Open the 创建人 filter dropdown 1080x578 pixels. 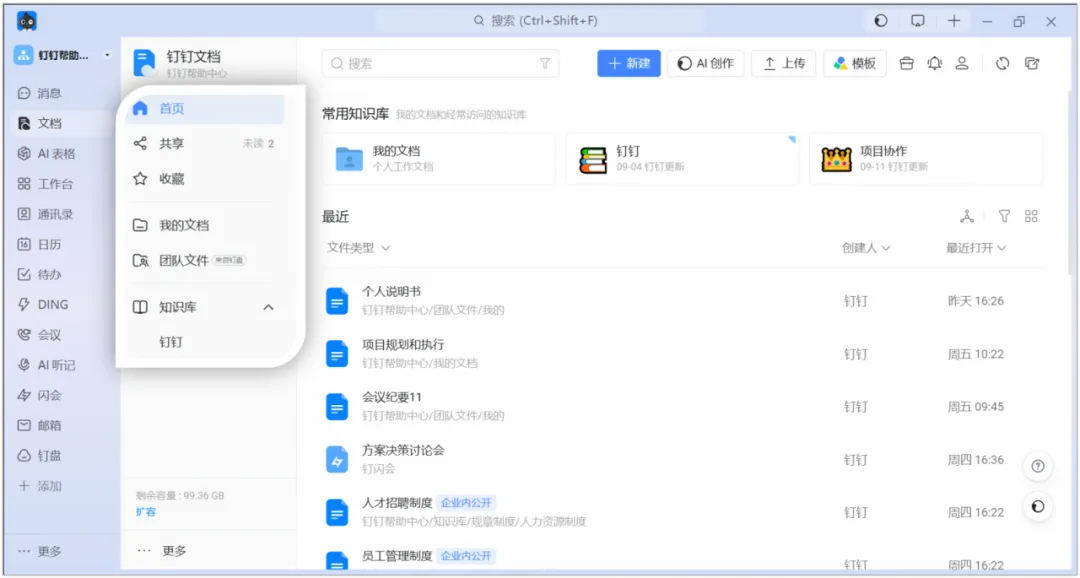point(866,247)
